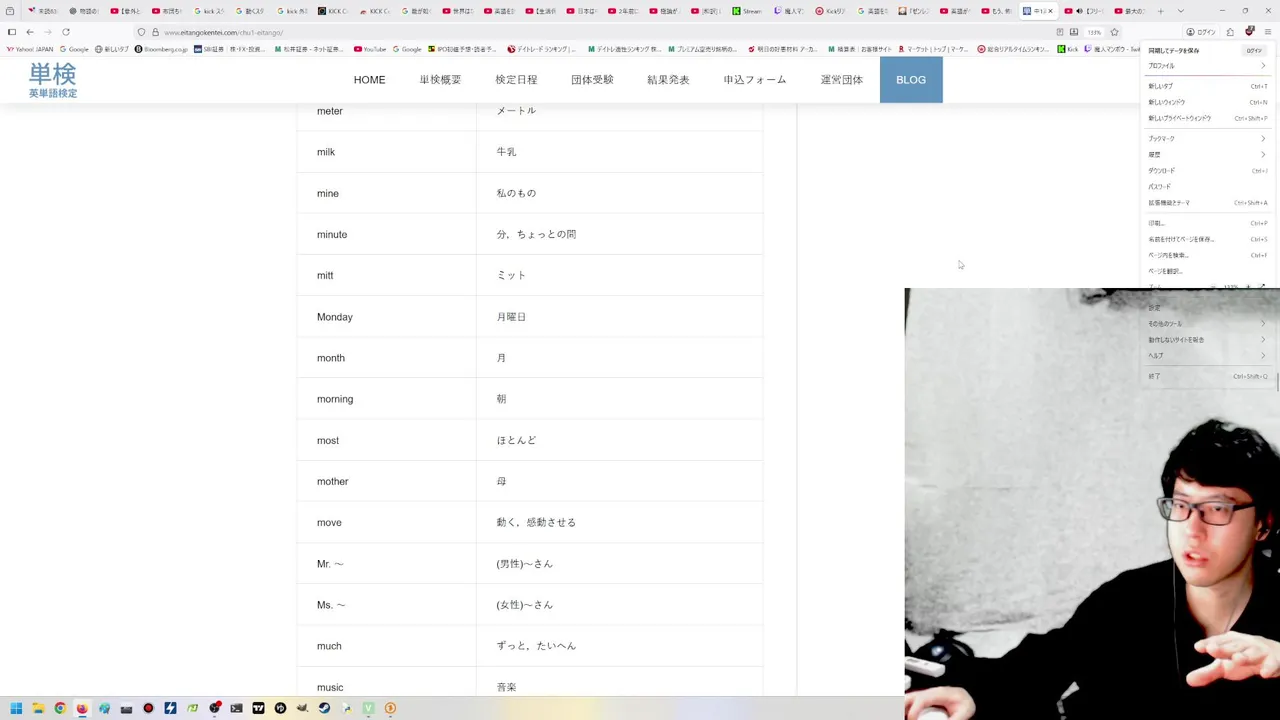
Task: Click the browser back arrow
Action: [x=30, y=32]
